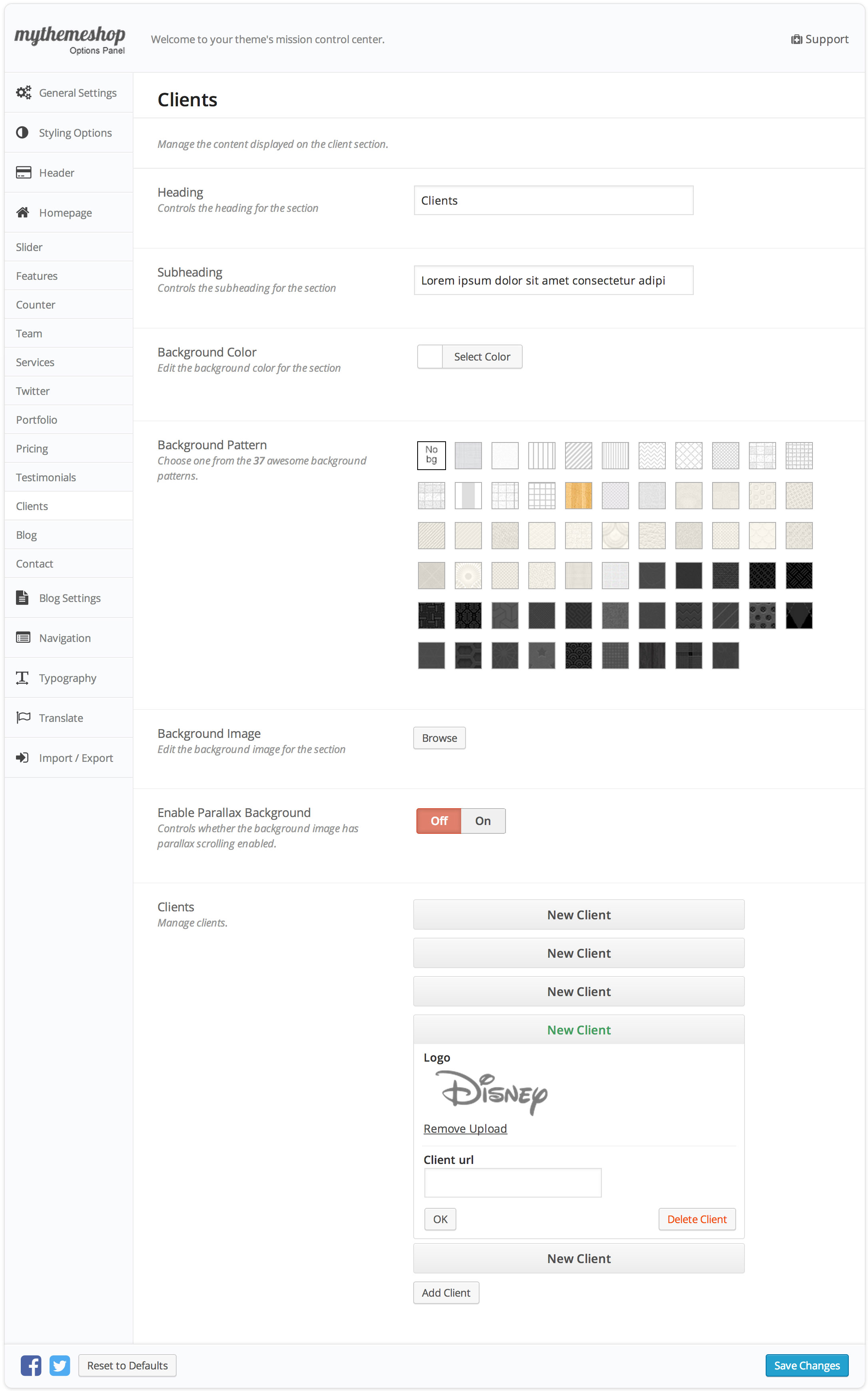Click the Translate flag icon
The image size is (868, 1391).
24,717
